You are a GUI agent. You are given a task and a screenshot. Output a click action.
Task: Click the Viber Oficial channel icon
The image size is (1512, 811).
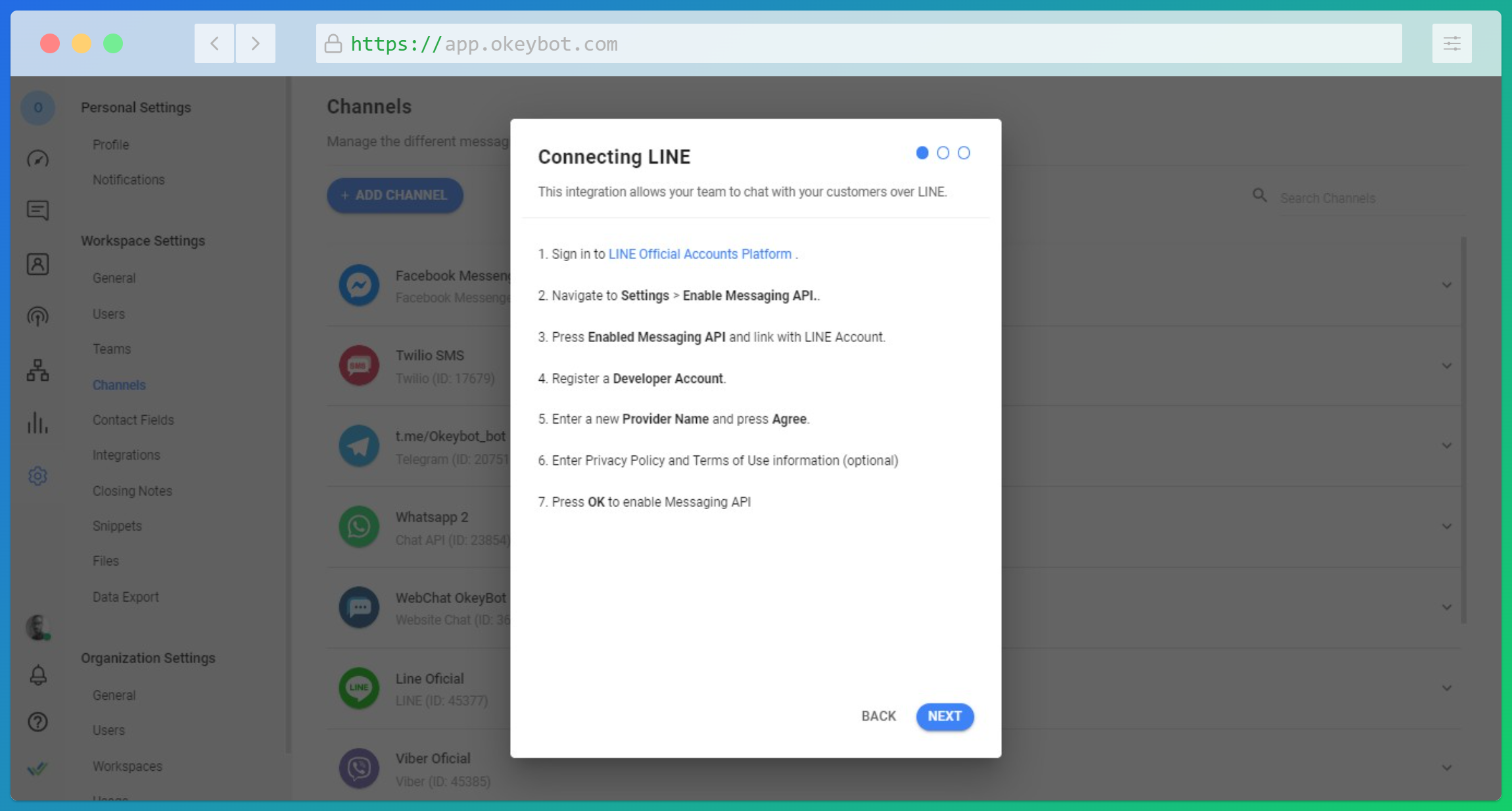pyautogui.click(x=359, y=768)
